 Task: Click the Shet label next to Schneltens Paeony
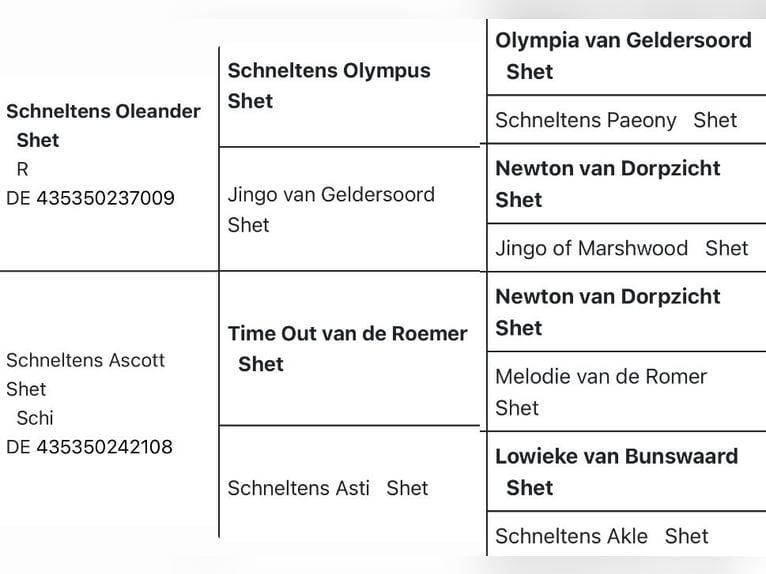[715, 120]
